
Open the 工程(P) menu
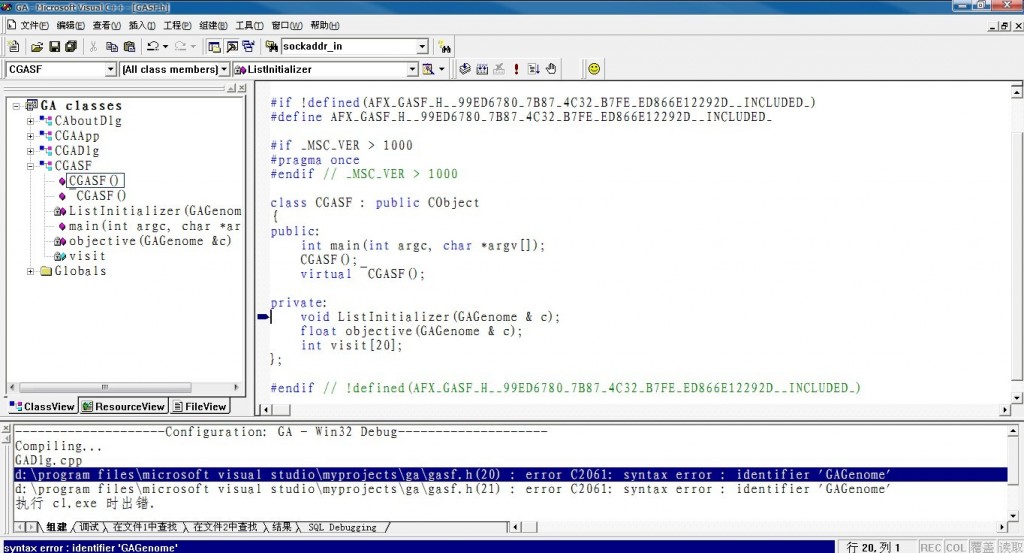177,25
